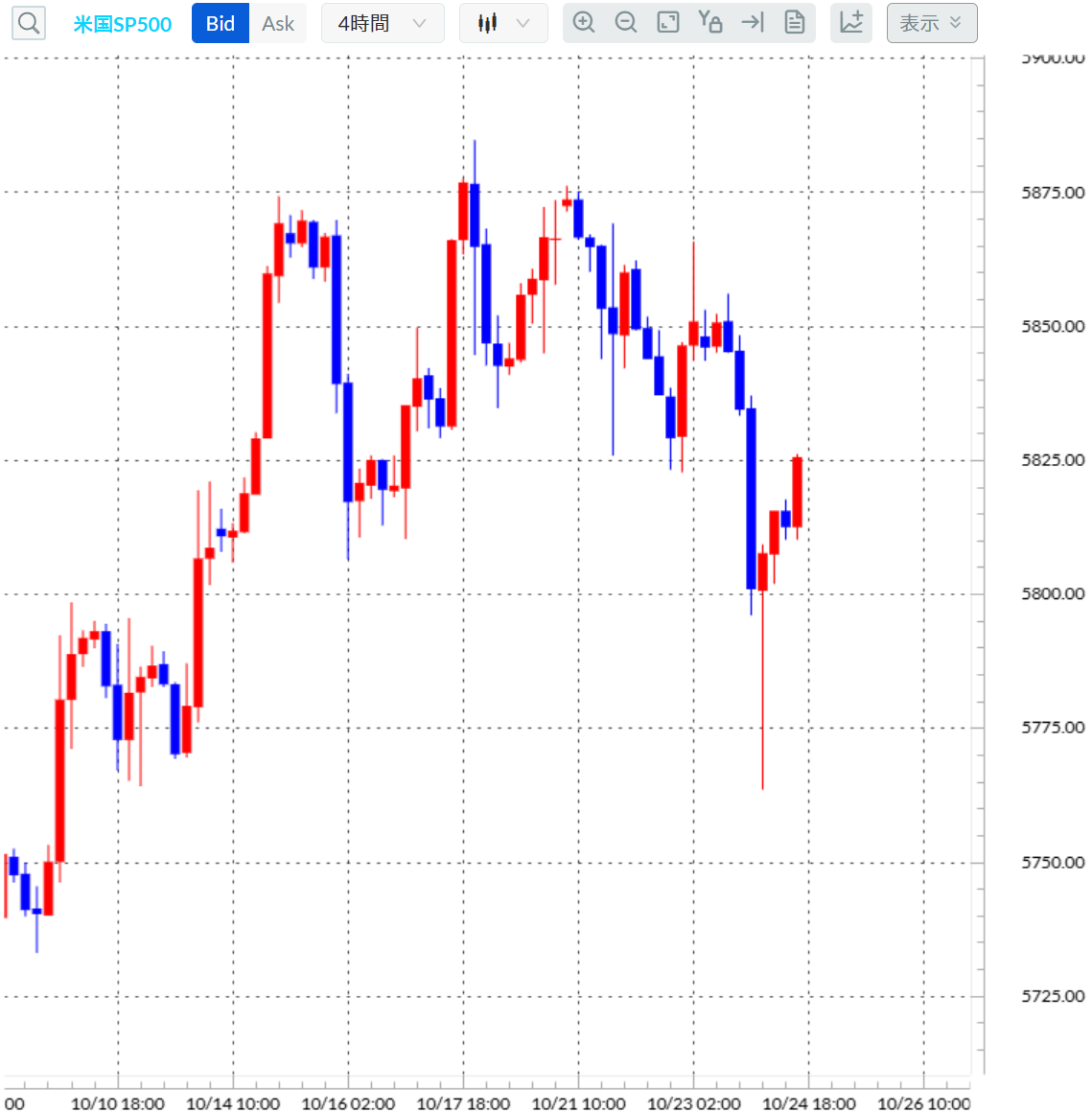1092x1113 pixels.
Task: Click the 10/16 02:00 time label
Action: tap(348, 1103)
